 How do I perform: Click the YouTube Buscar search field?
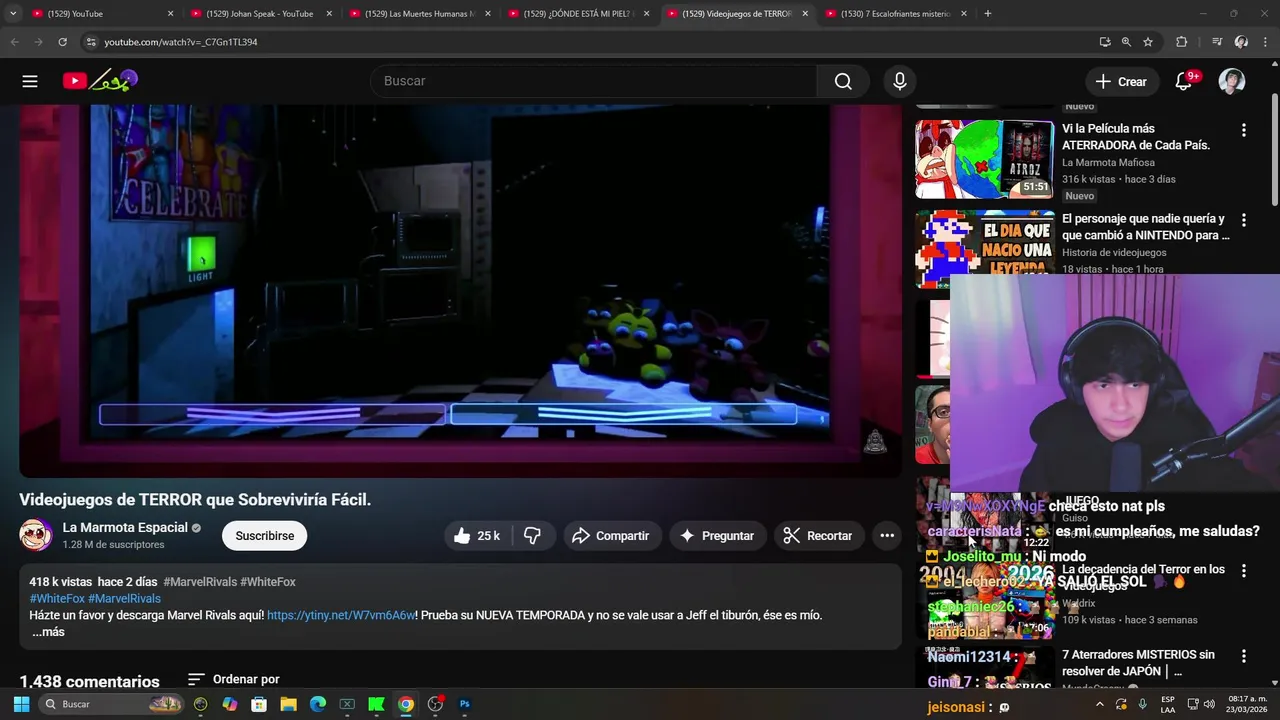593,81
